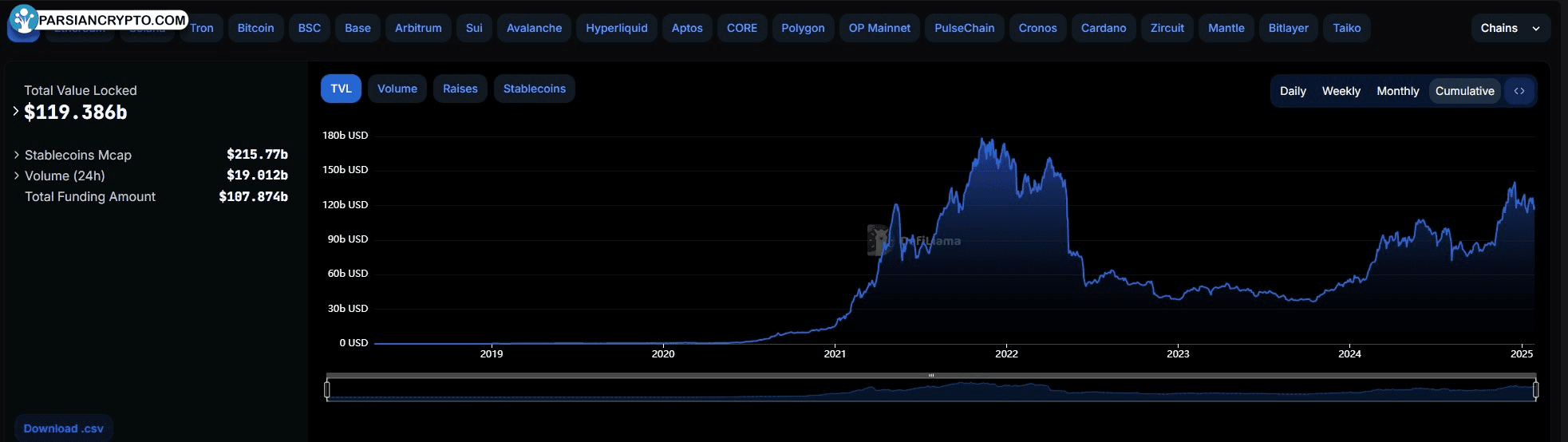Download the .csv data file
Screen dimensions: 1568x442
pyautogui.click(x=64, y=428)
